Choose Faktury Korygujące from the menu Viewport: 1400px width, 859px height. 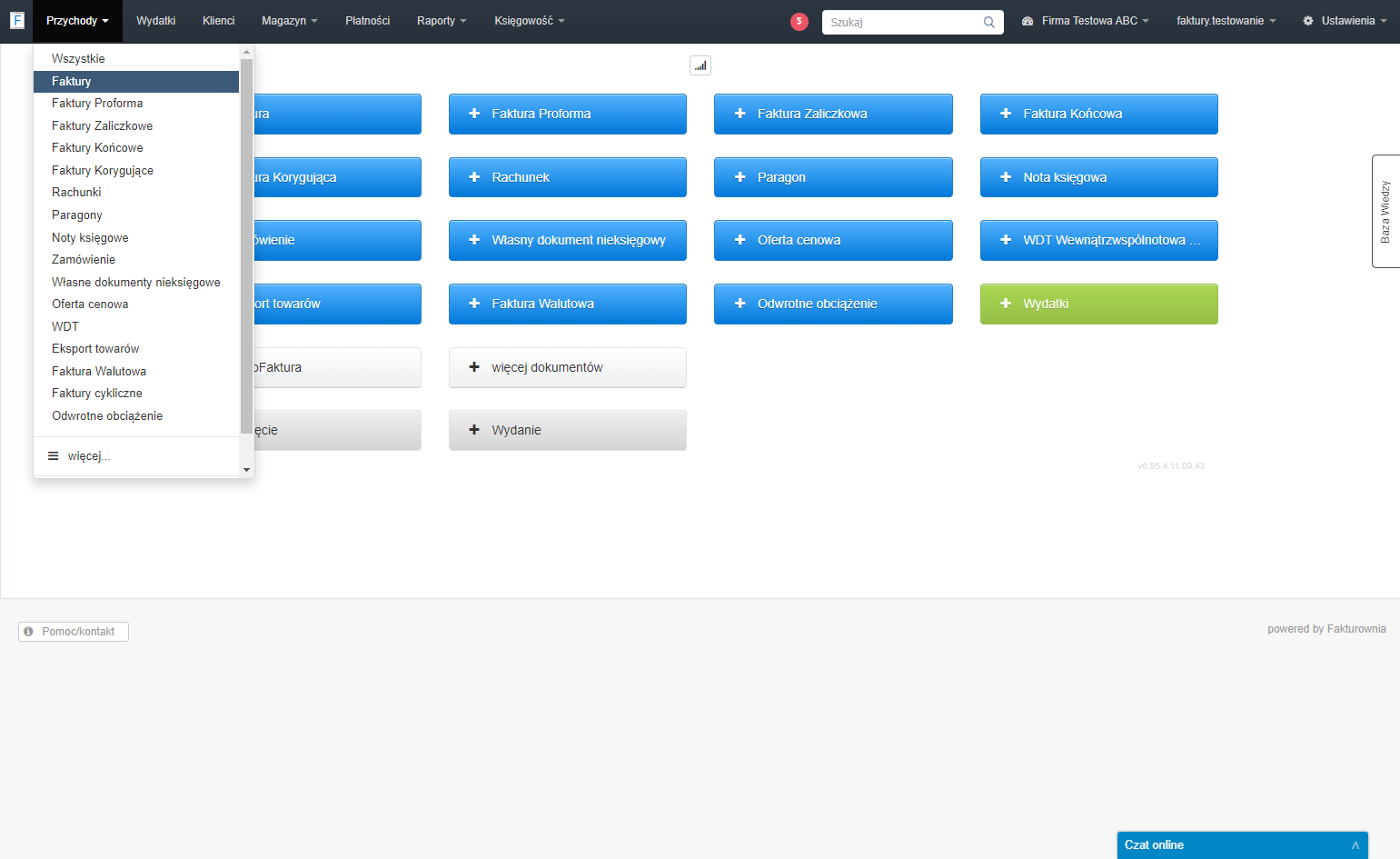136,171
